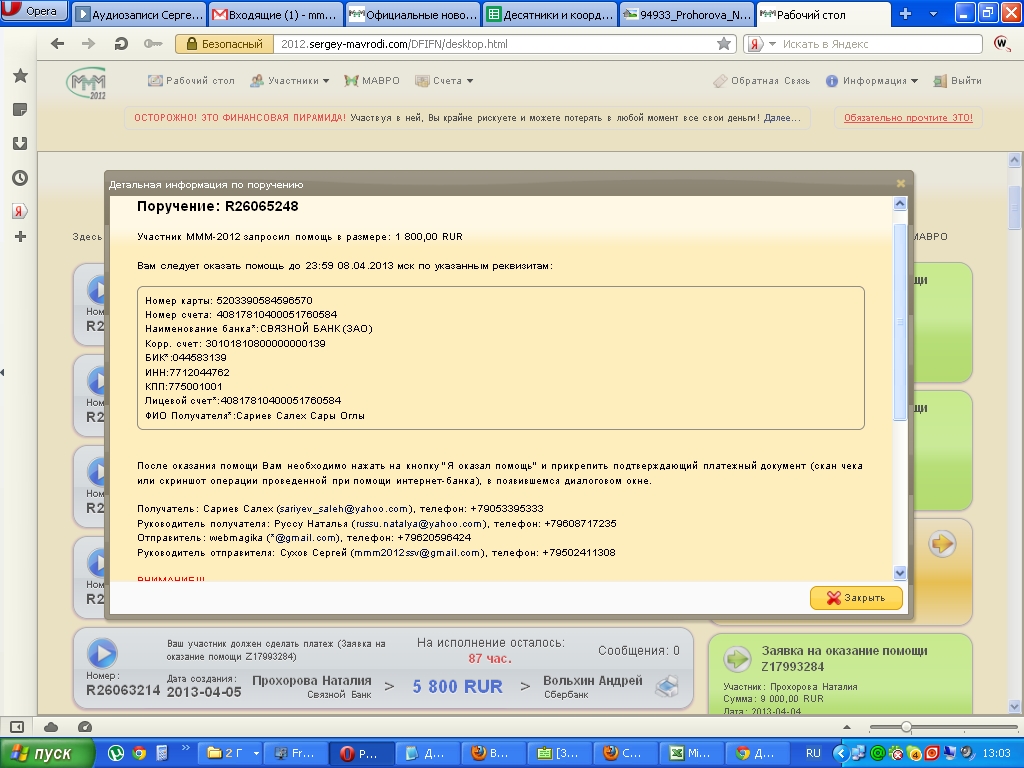Open notes panel in Opera sidebar
The width and height of the screenshot is (1024, 768).
pyautogui.click(x=20, y=110)
